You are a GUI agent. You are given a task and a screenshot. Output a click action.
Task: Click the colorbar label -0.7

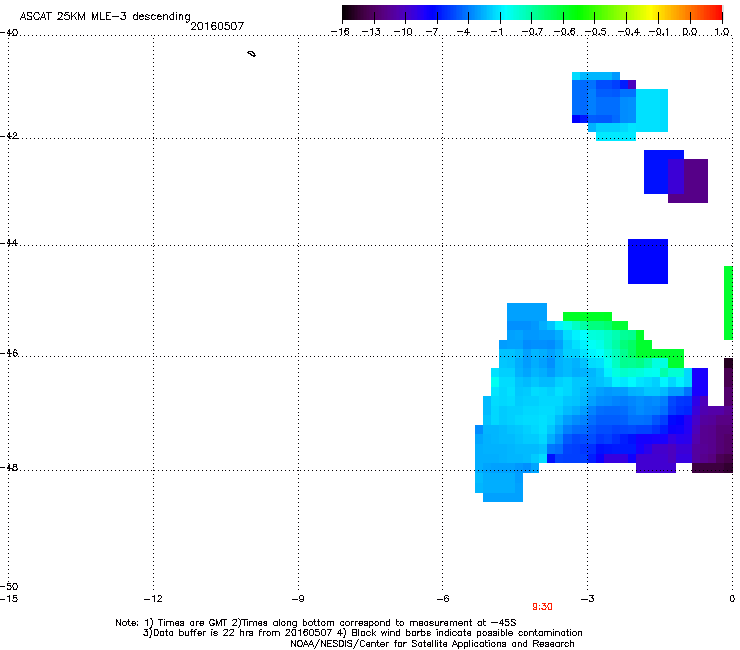pos(532,32)
